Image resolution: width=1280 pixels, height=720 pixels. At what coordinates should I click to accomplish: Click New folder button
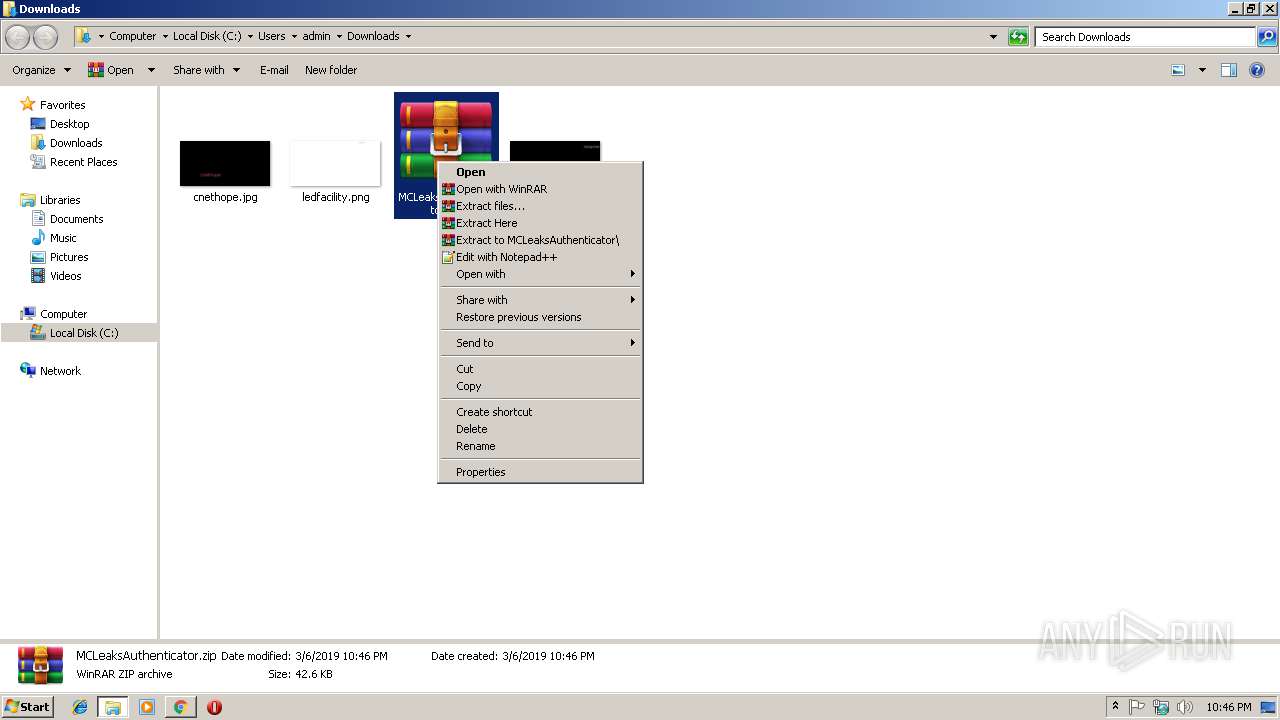click(331, 70)
